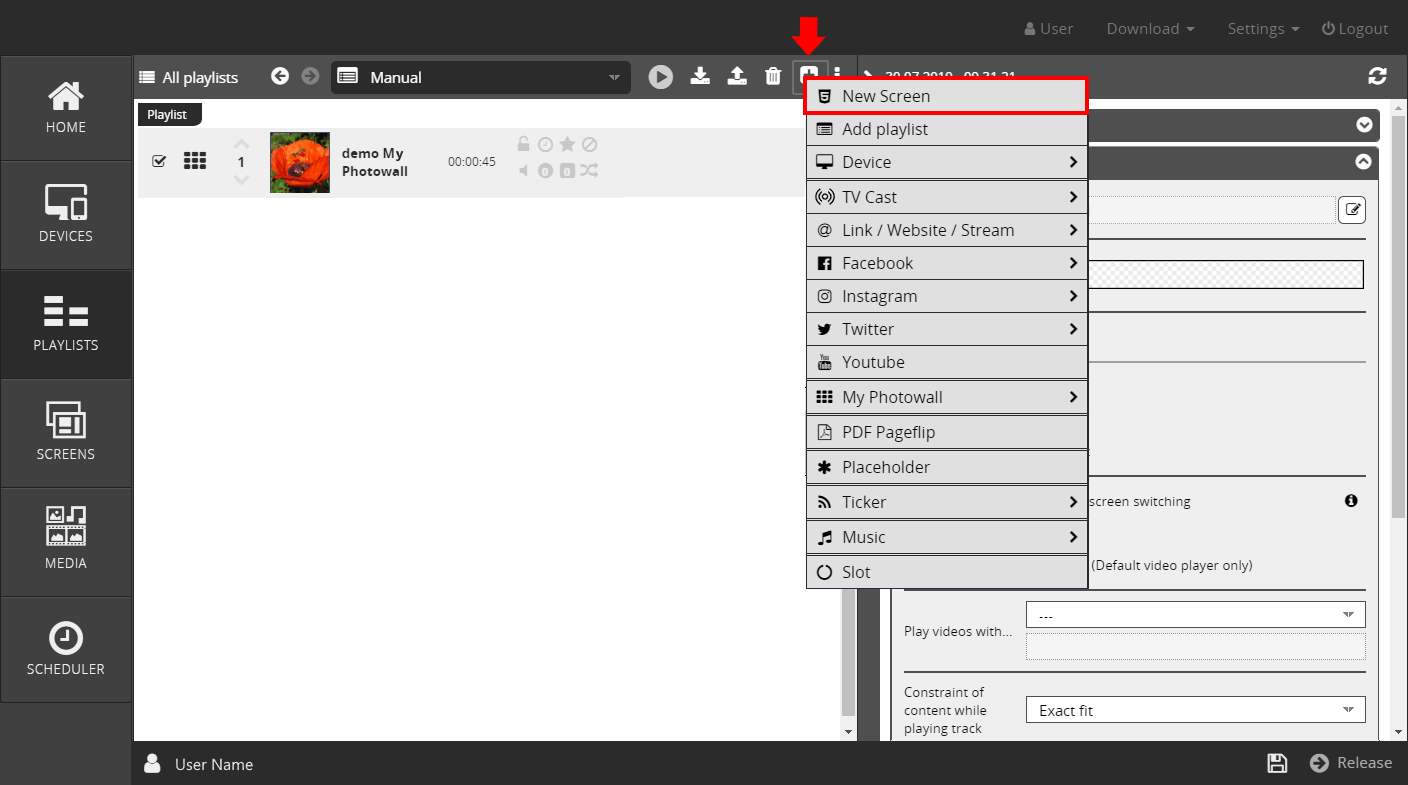Open the three-dot more options menu

coord(837,76)
